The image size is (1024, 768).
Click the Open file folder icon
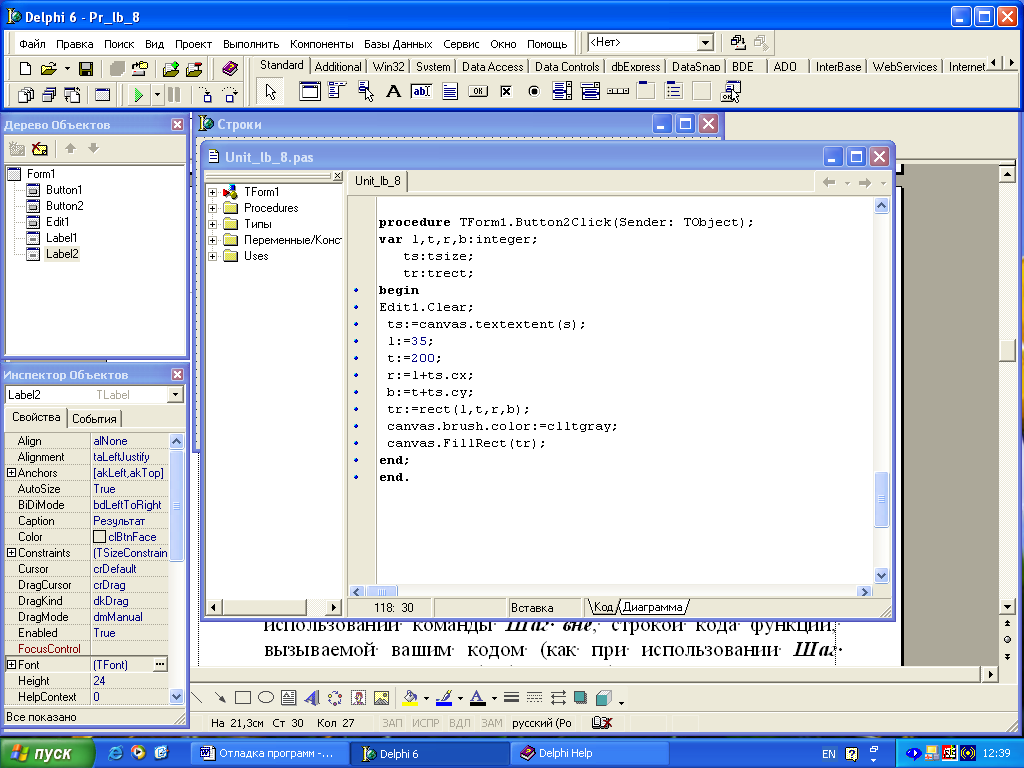48,69
